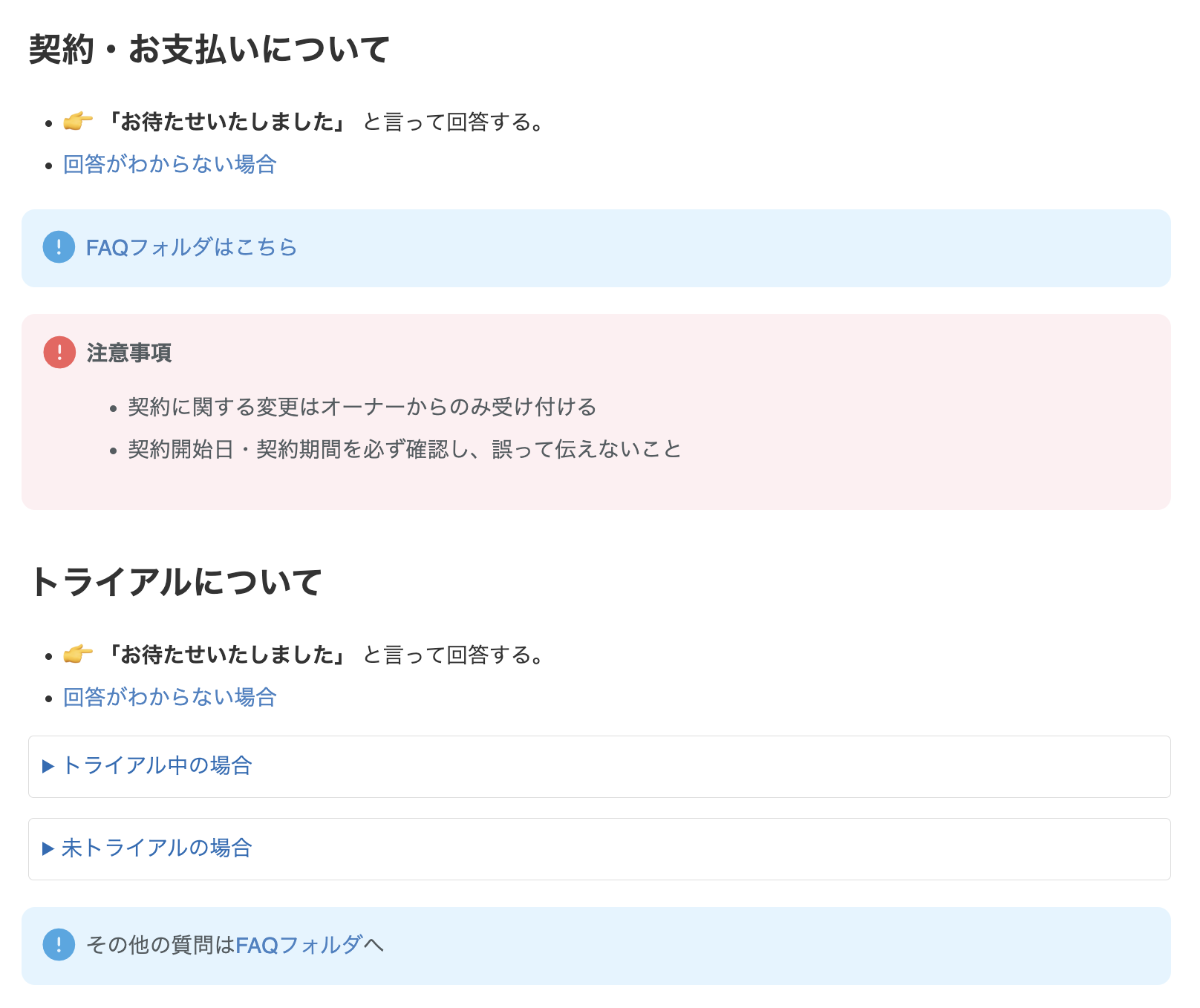
Task: Click the blue info icon beside その他の質問は
Action: point(59,945)
